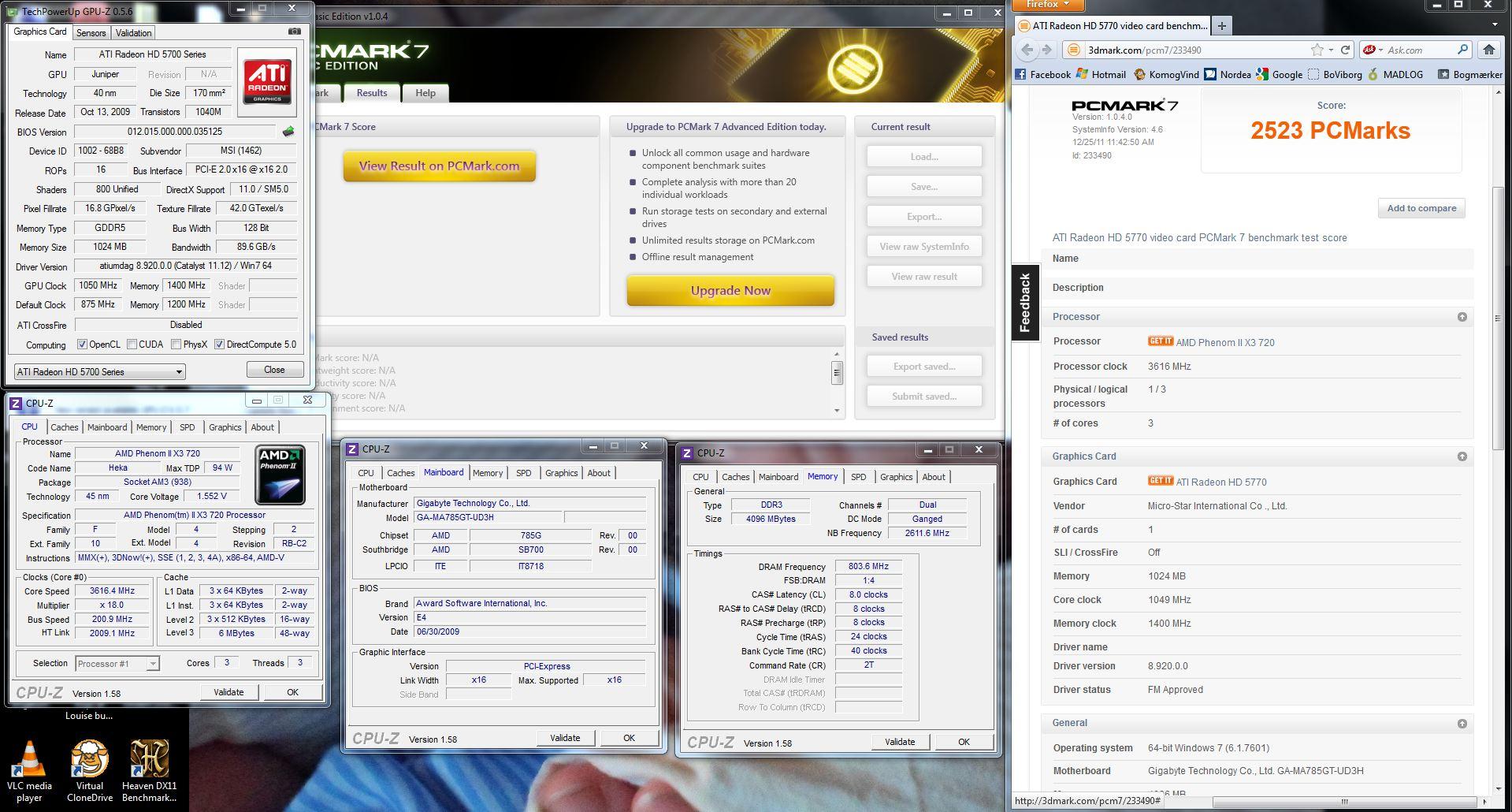Image resolution: width=1512 pixels, height=812 pixels.
Task: Open the GPU selection dropdown in GPU-Z
Action: click(100, 371)
